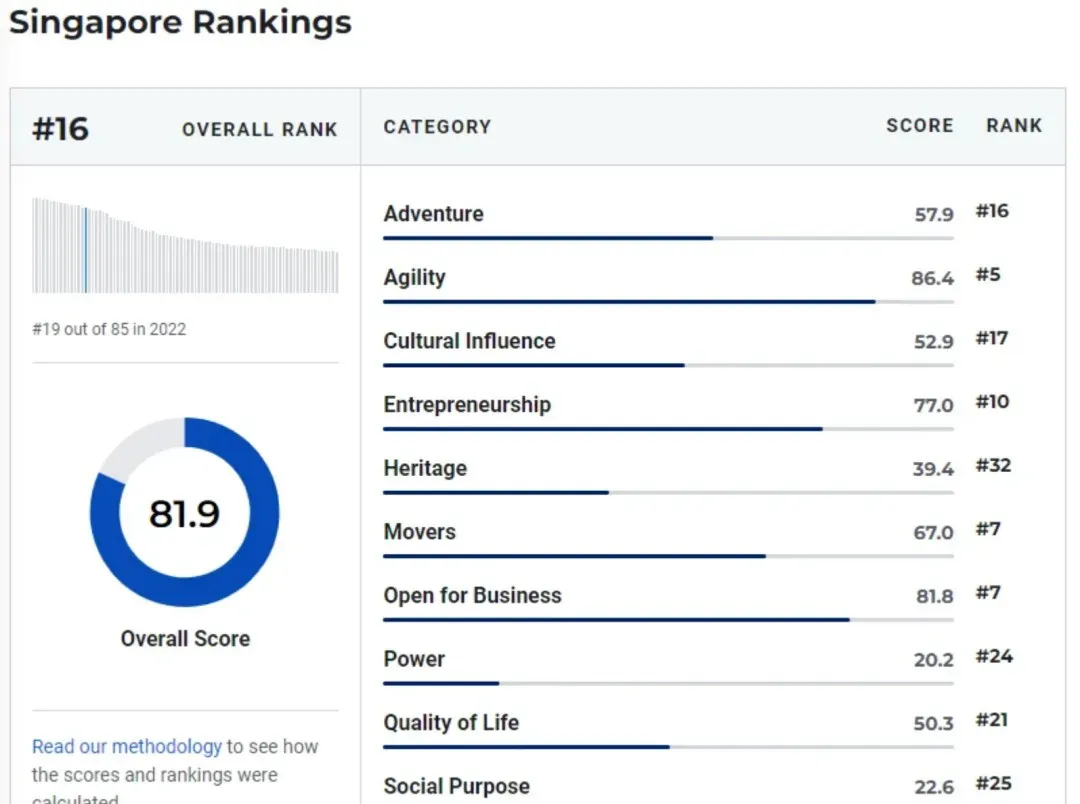The height and width of the screenshot is (804, 1080).
Task: Click the RANK column header
Action: click(x=1014, y=125)
